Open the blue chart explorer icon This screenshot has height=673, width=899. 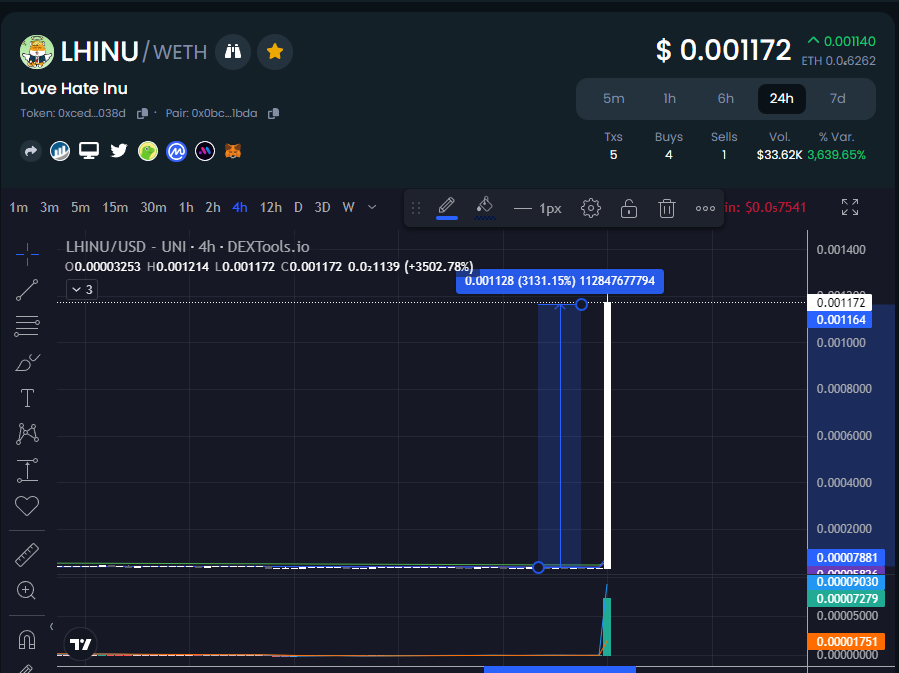coord(60,151)
